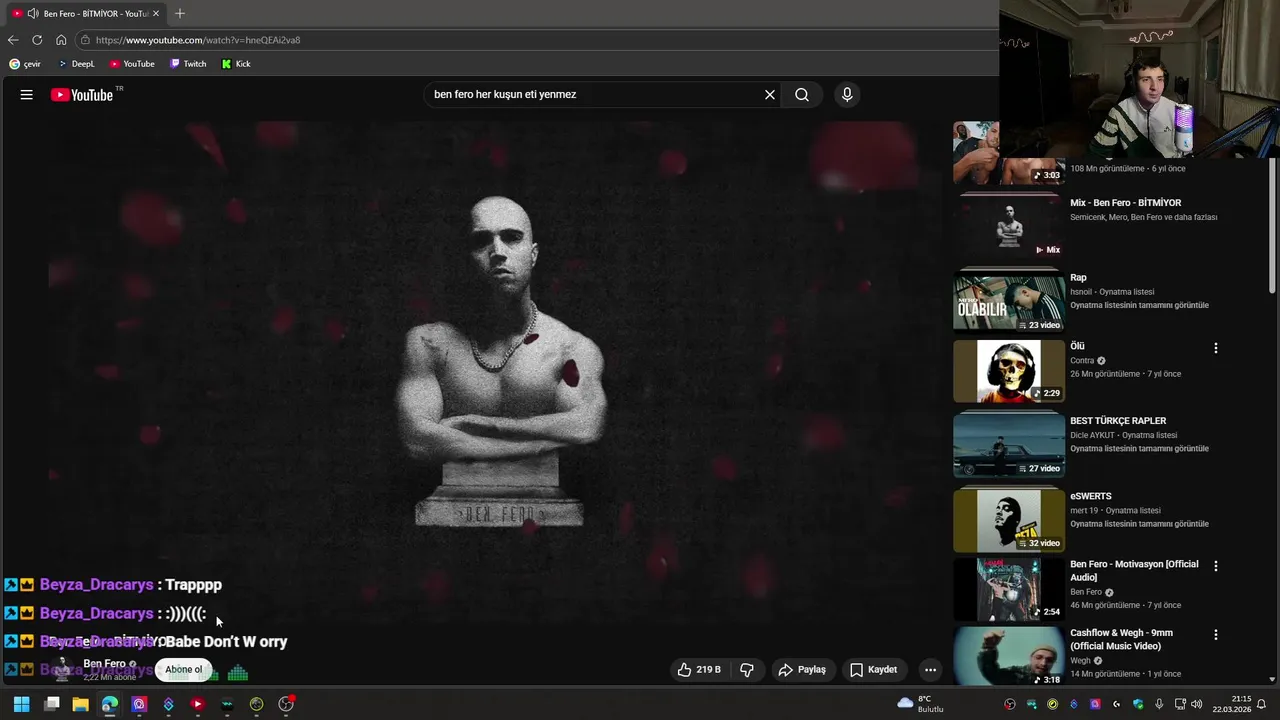Open the weather widget showing 8°C Bulutlu
The height and width of the screenshot is (720, 1280).
[x=921, y=704]
